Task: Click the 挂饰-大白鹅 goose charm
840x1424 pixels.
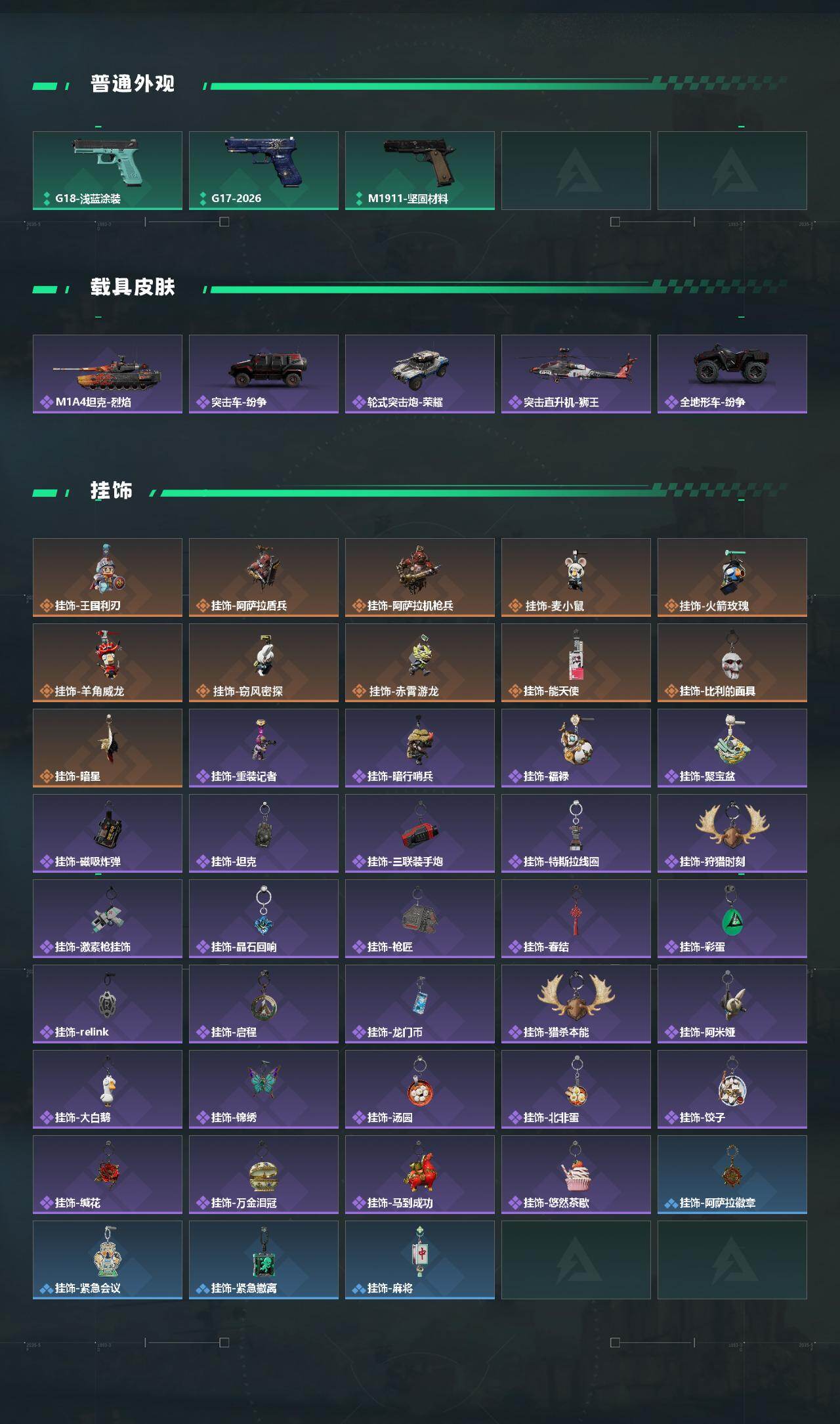Action: click(x=108, y=1089)
